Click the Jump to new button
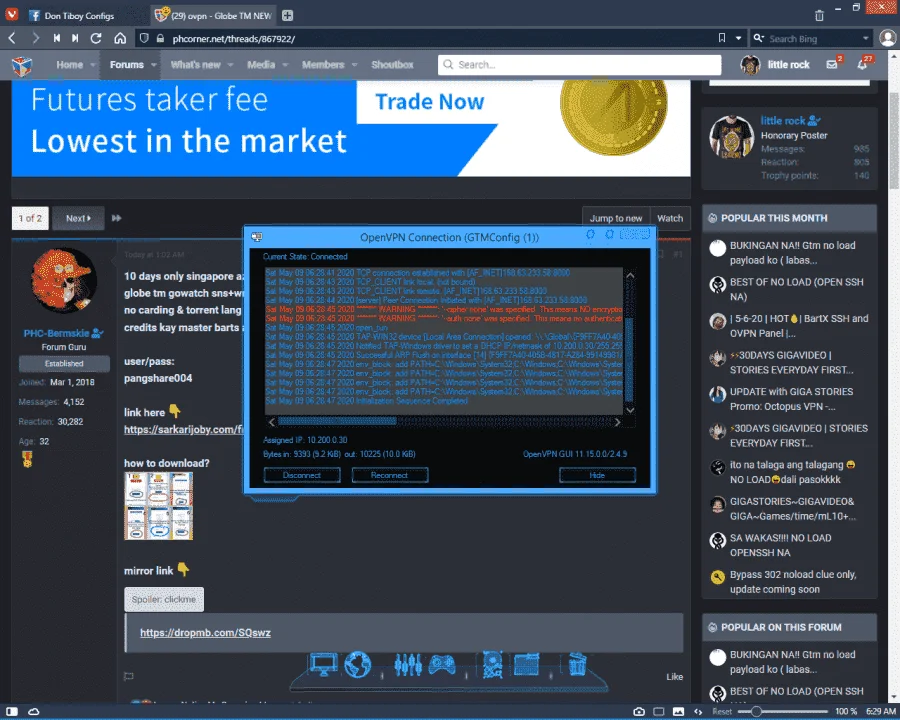This screenshot has height=720, width=900. pos(616,218)
